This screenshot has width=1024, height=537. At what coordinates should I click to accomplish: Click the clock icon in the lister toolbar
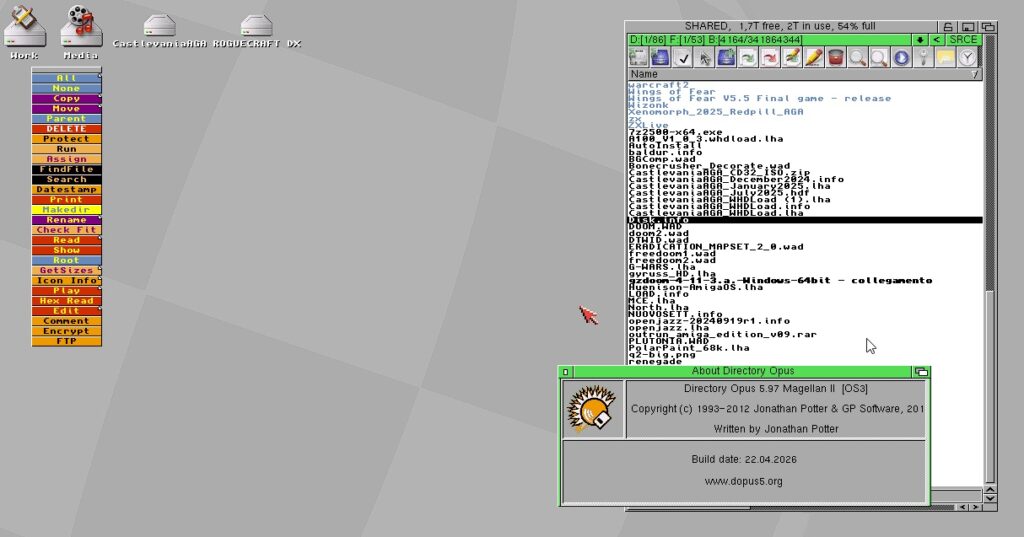point(967,58)
